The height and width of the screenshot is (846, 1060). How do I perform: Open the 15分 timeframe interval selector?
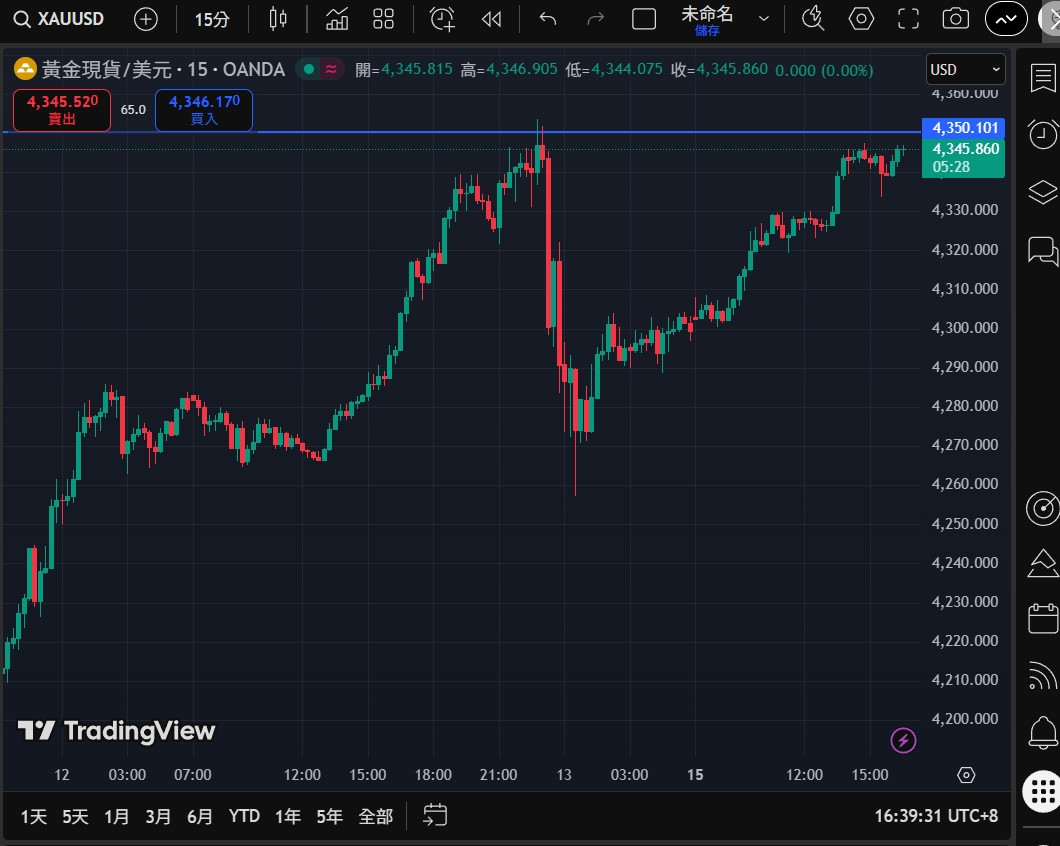pyautogui.click(x=211, y=19)
